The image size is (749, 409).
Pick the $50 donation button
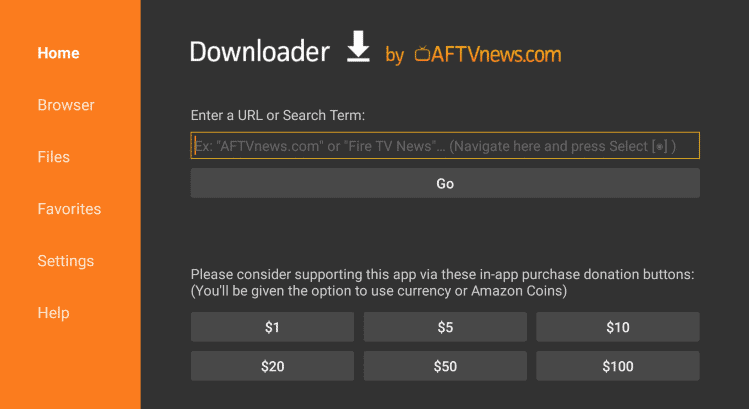[445, 366]
